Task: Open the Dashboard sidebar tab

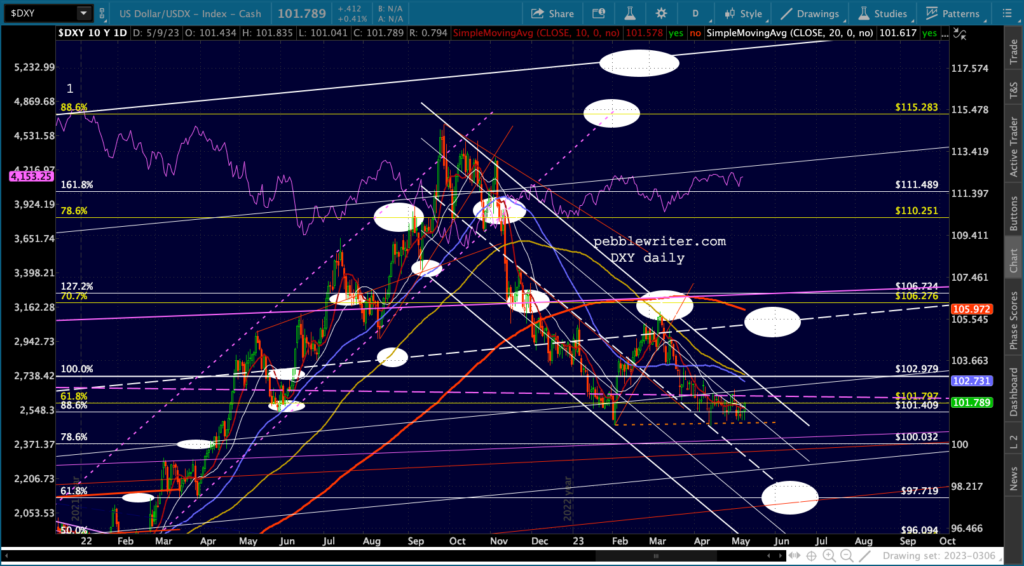Action: [x=1014, y=392]
